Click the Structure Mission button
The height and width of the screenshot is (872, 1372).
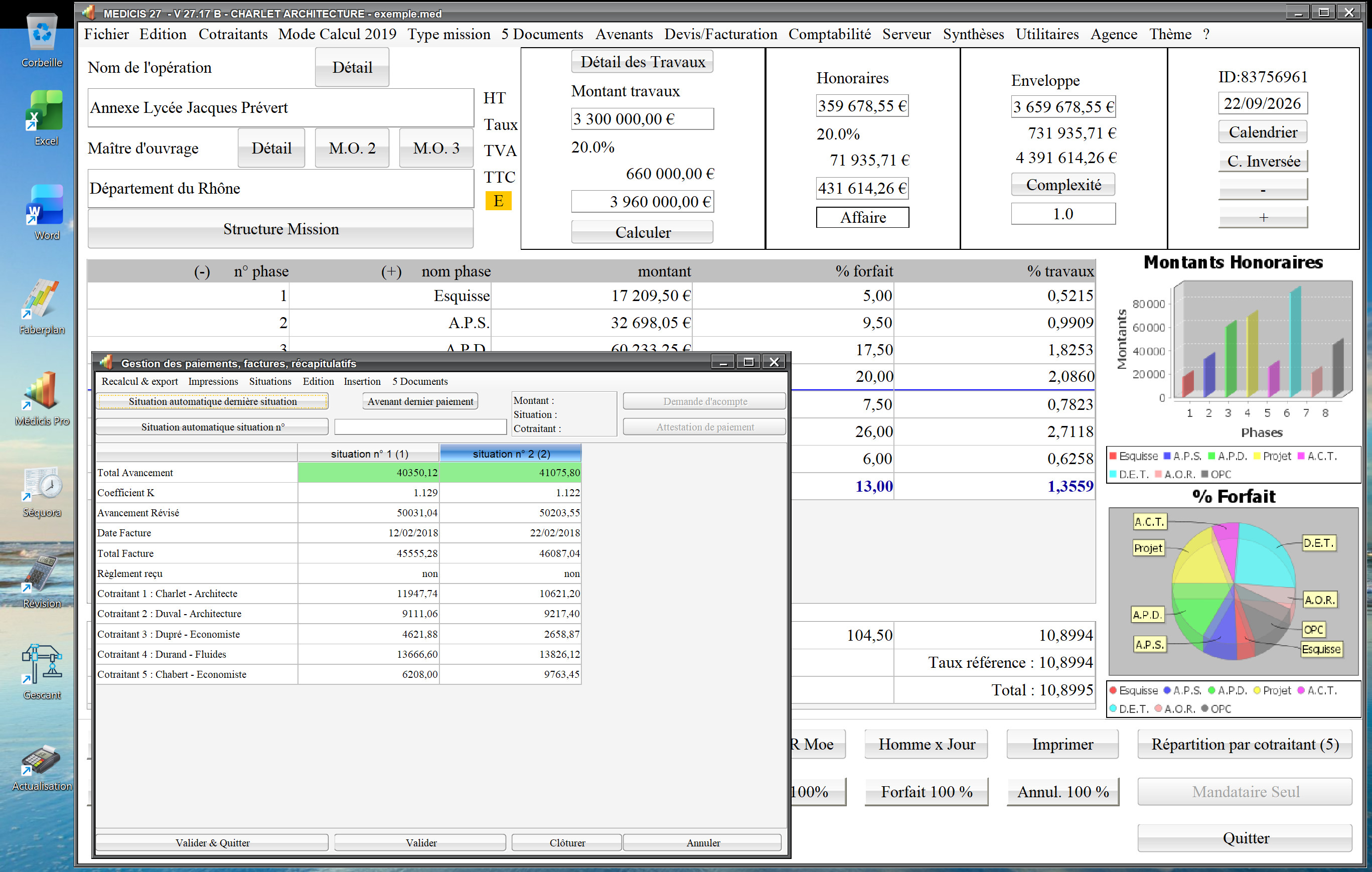(280, 229)
